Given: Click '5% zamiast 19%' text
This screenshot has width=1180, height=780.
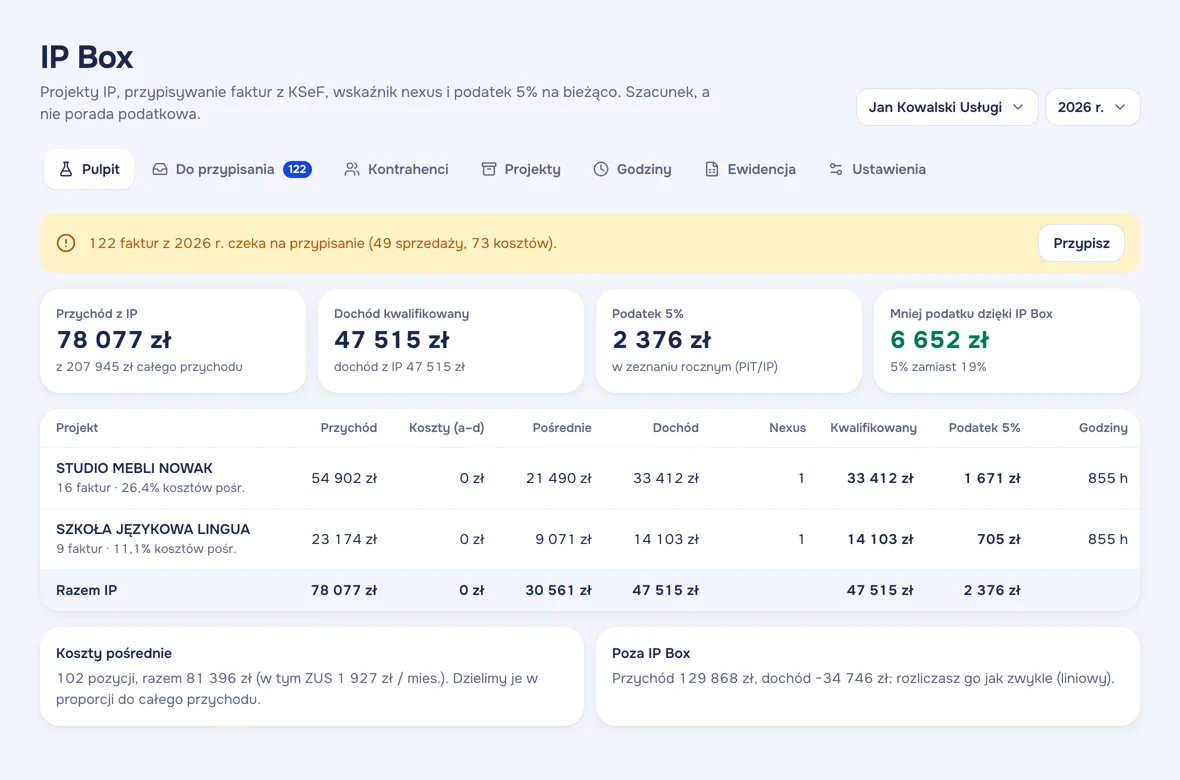Looking at the screenshot, I should [938, 367].
